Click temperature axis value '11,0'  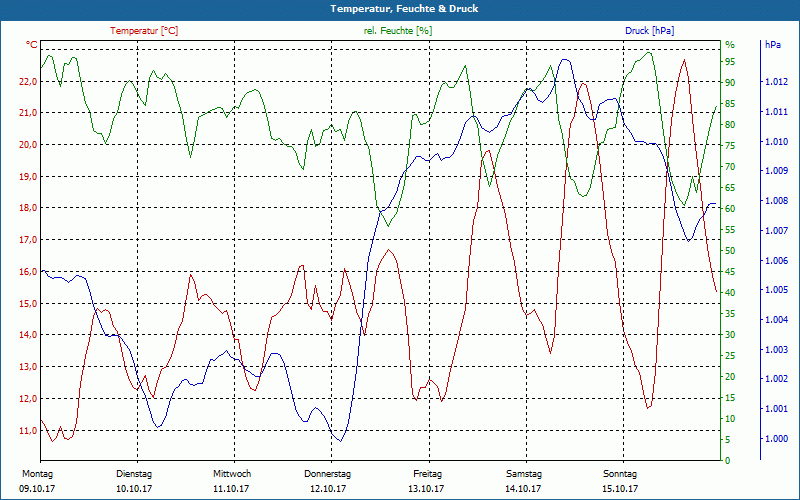pos(28,431)
